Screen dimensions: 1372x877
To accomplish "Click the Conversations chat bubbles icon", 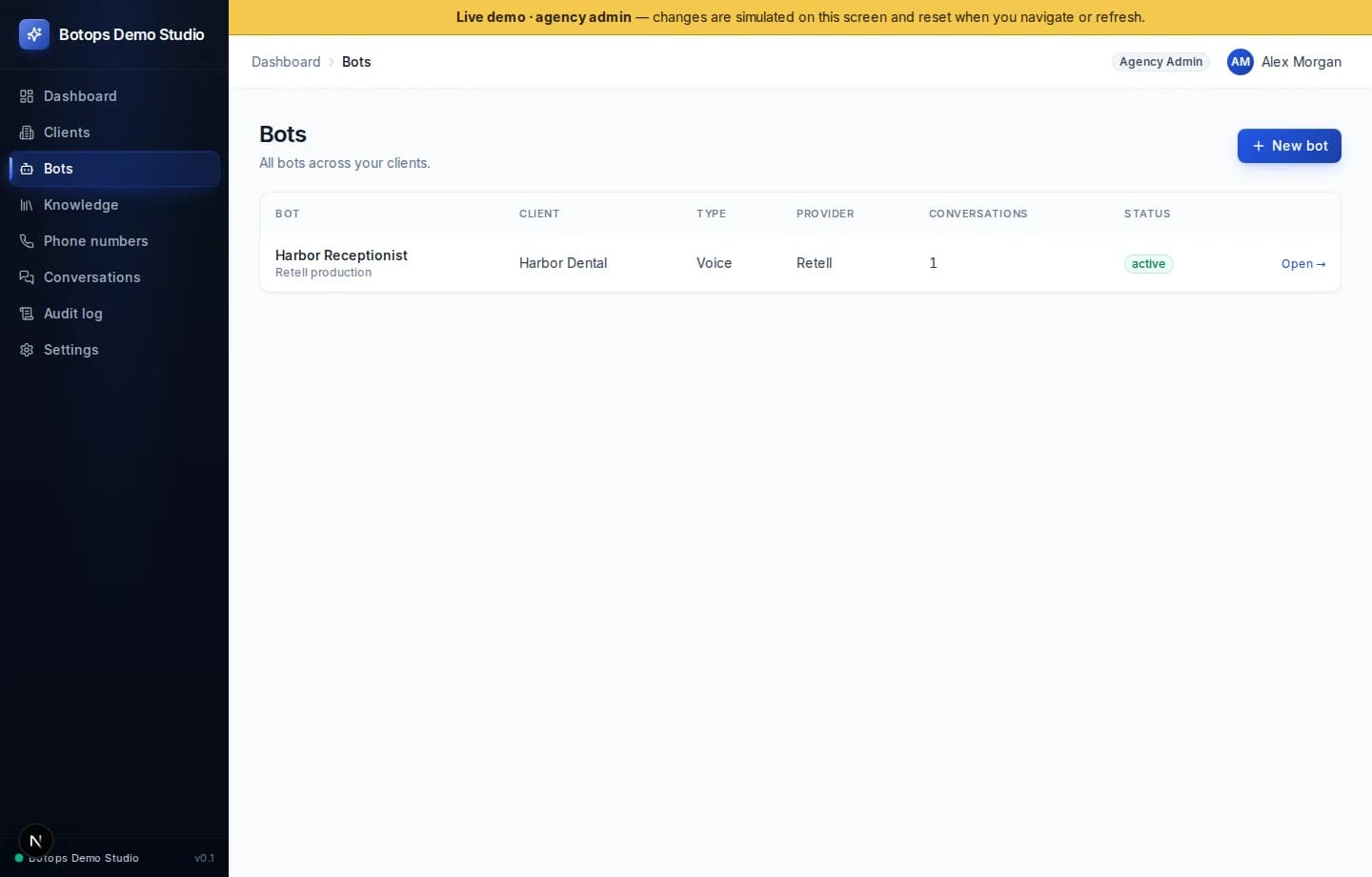I will (27, 277).
